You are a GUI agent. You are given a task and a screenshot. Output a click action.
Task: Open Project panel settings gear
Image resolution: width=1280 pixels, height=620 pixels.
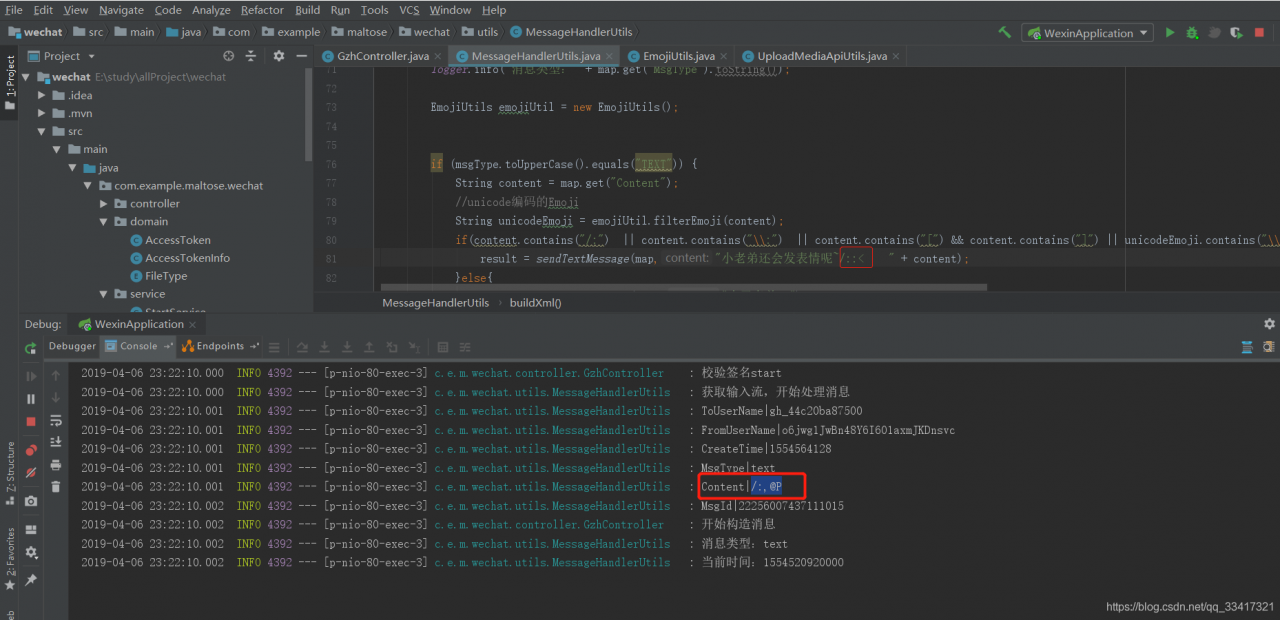[x=278, y=56]
